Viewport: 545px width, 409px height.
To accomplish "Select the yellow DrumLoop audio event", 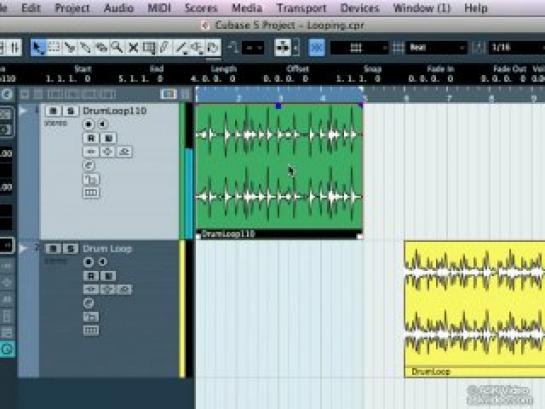I will point(474,309).
